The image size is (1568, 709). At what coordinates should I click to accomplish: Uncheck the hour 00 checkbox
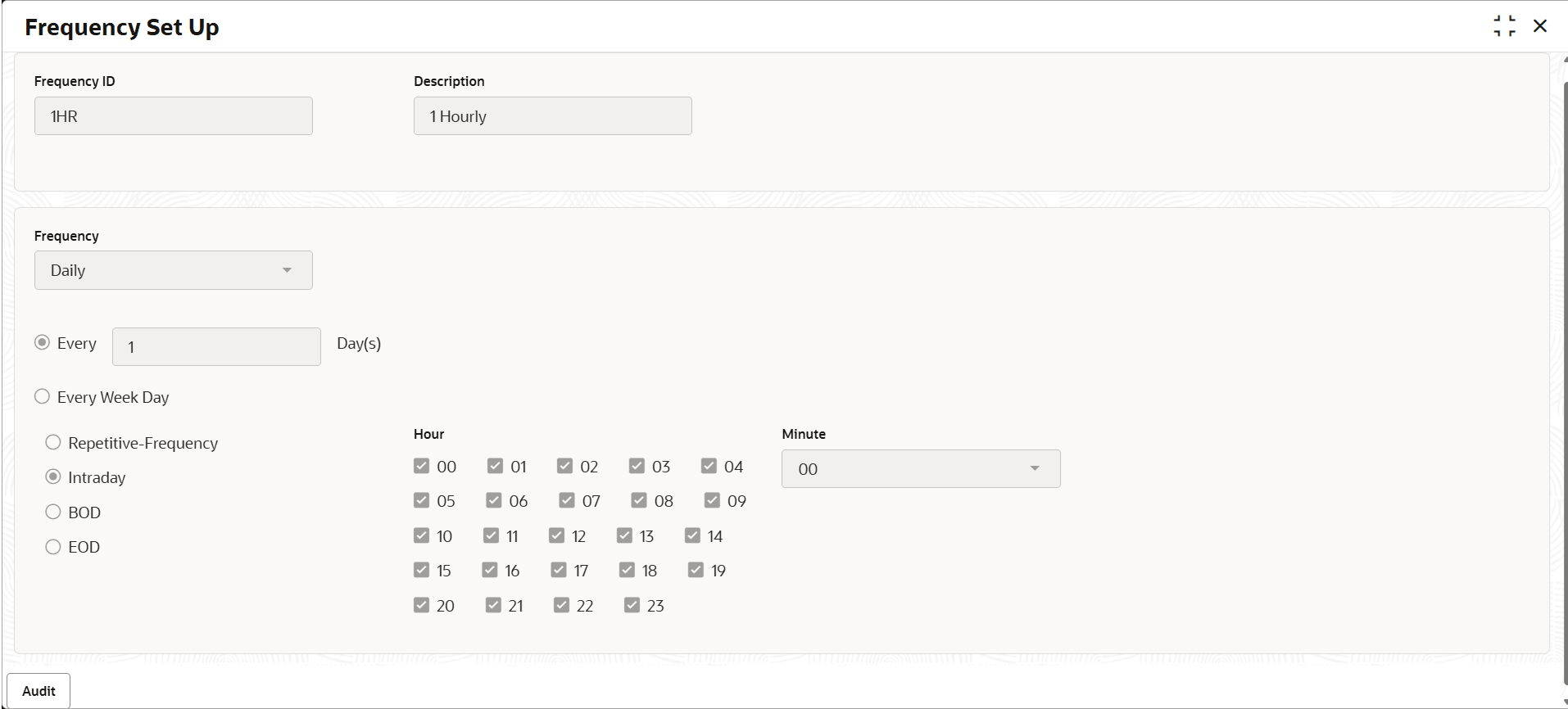422,467
